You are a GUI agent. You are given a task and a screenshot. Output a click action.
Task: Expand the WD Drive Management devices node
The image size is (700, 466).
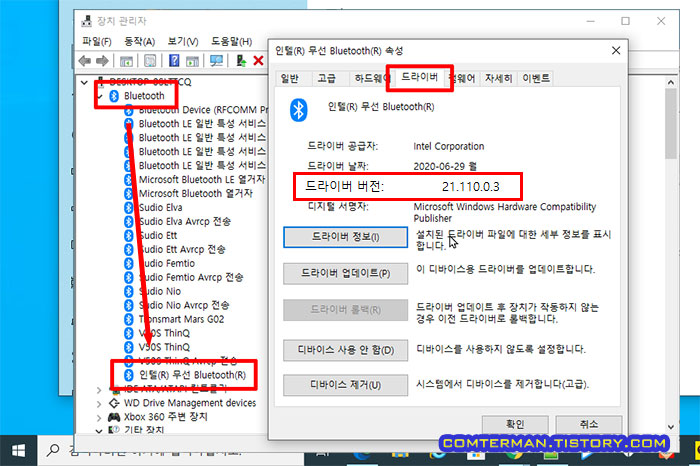[x=99, y=404]
